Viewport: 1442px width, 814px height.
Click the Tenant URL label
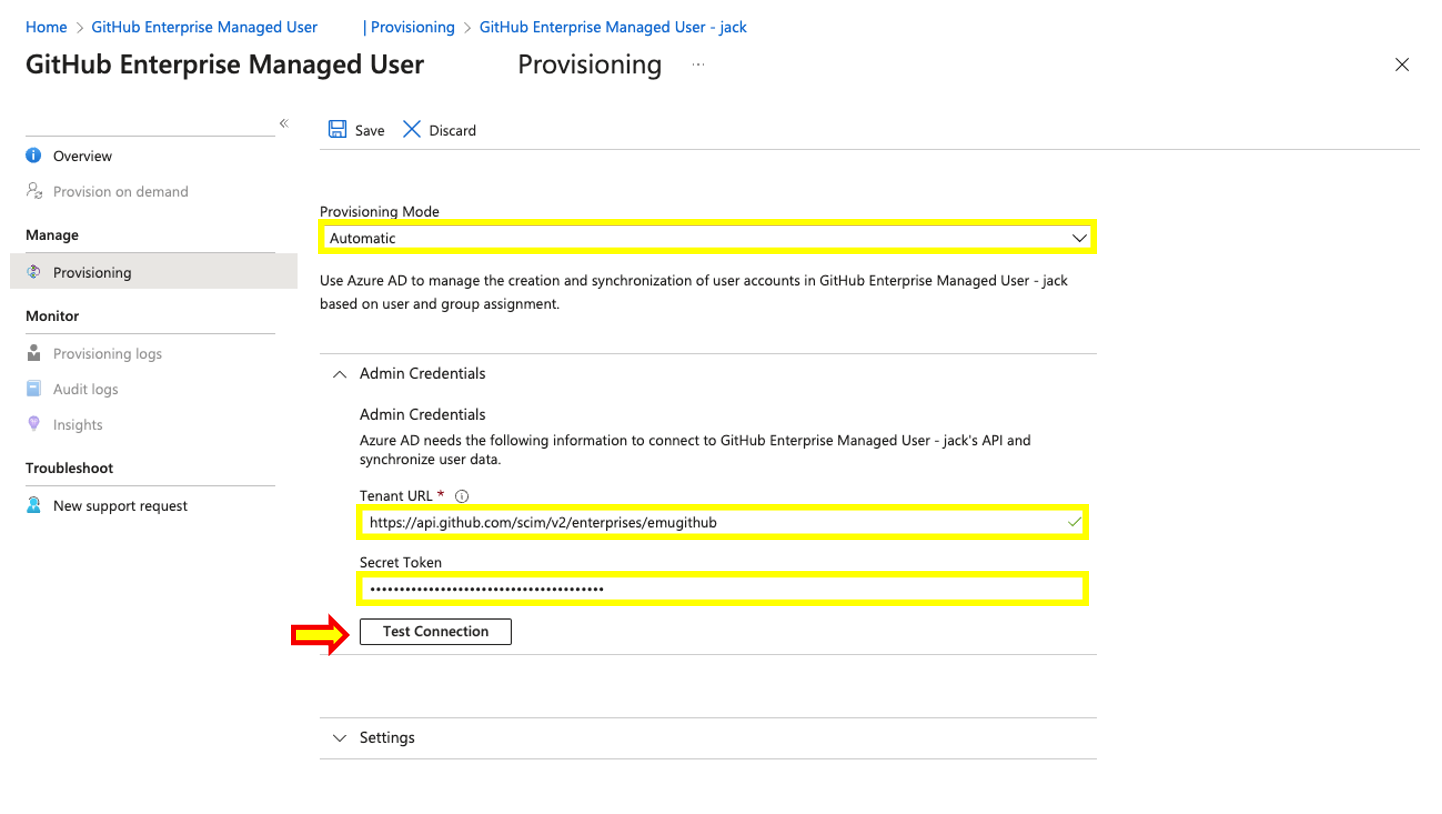(396, 495)
